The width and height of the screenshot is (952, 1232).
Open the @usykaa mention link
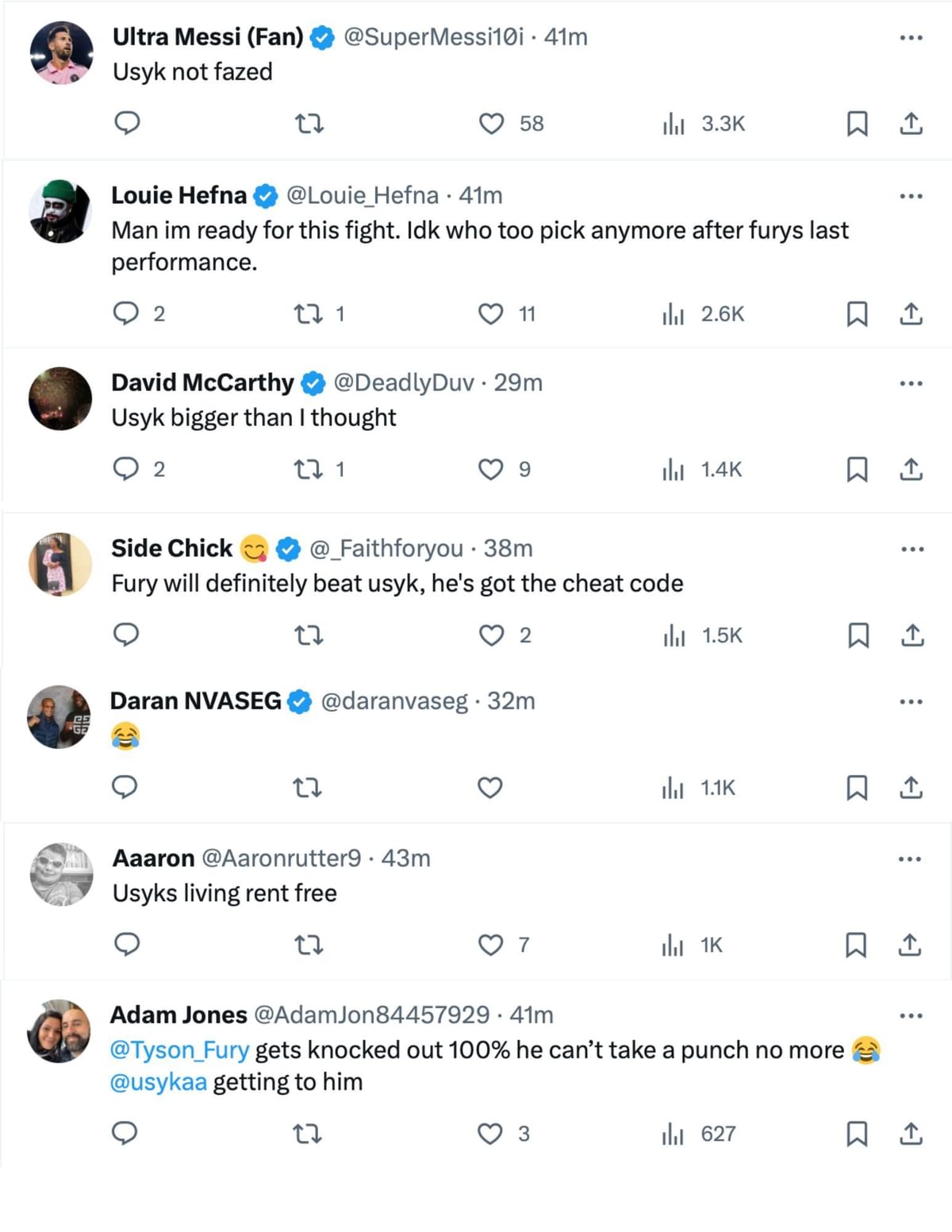(x=159, y=1082)
